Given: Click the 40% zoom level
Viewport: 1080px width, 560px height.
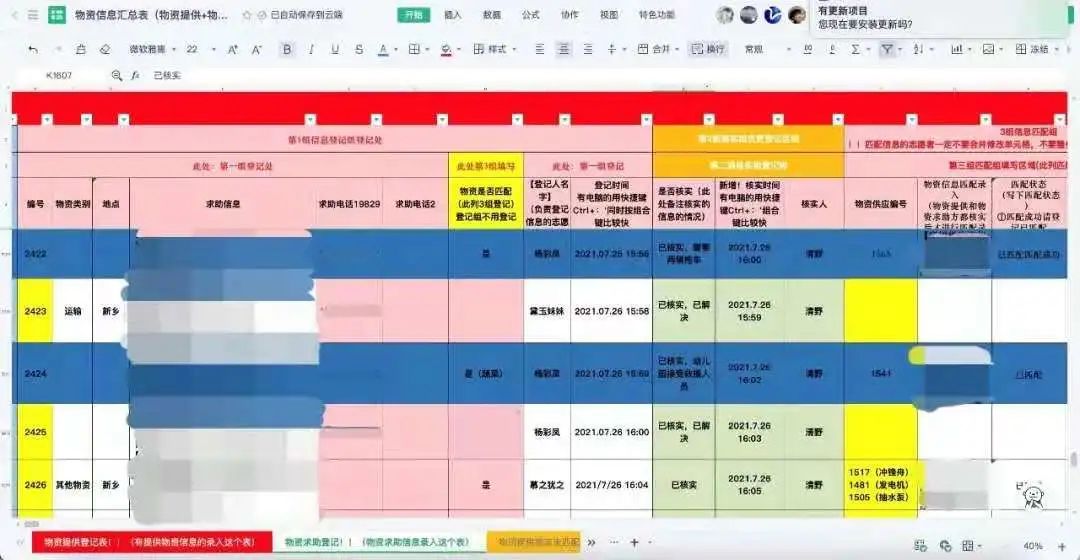Looking at the screenshot, I should pos(1032,546).
